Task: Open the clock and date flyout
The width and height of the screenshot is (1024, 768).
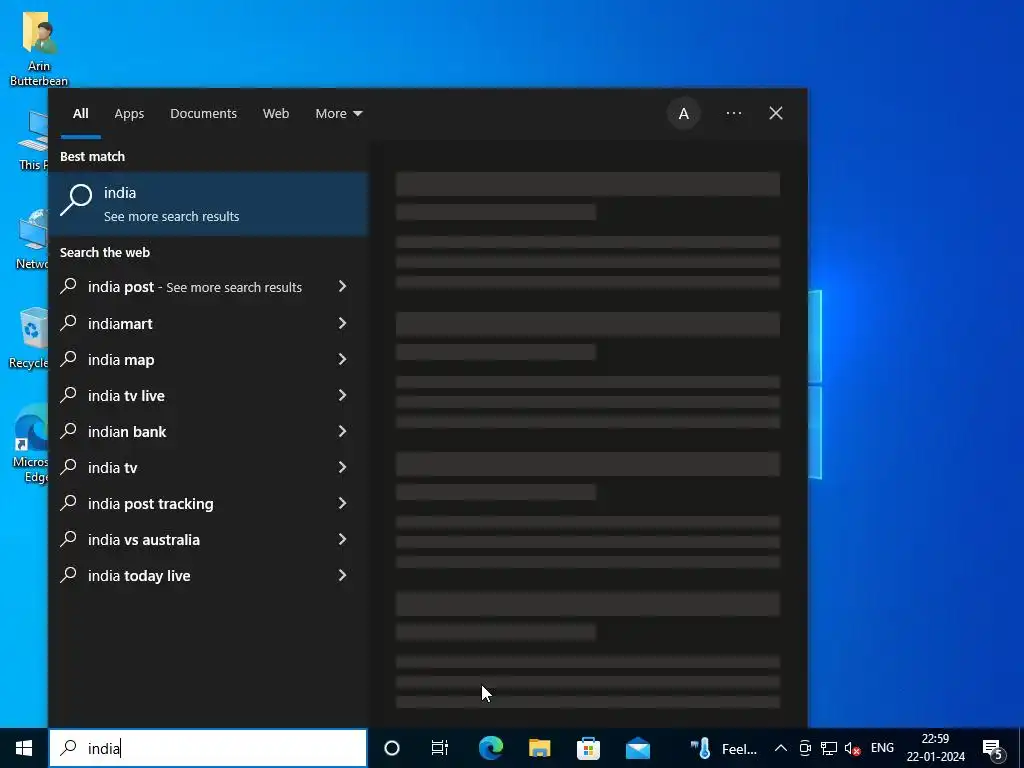Action: click(x=935, y=748)
